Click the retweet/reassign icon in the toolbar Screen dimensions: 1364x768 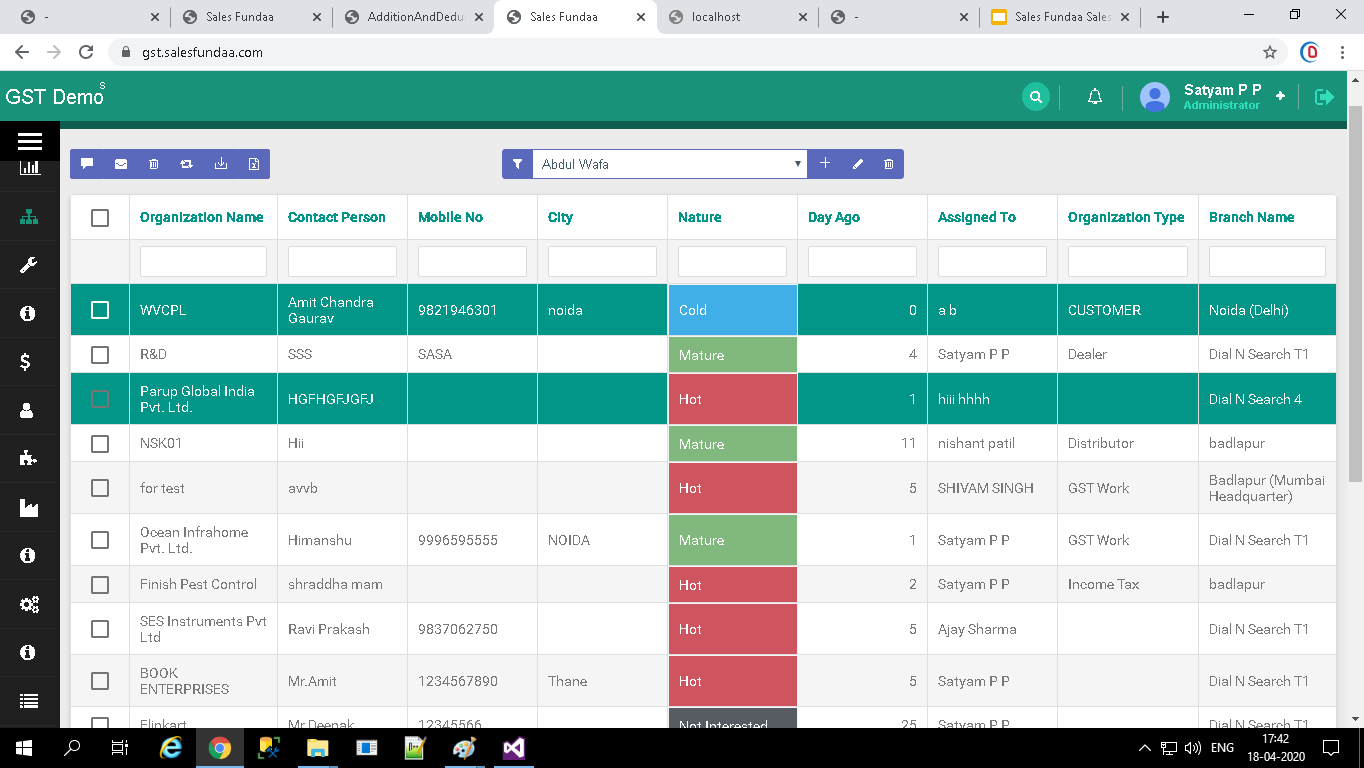[x=187, y=164]
